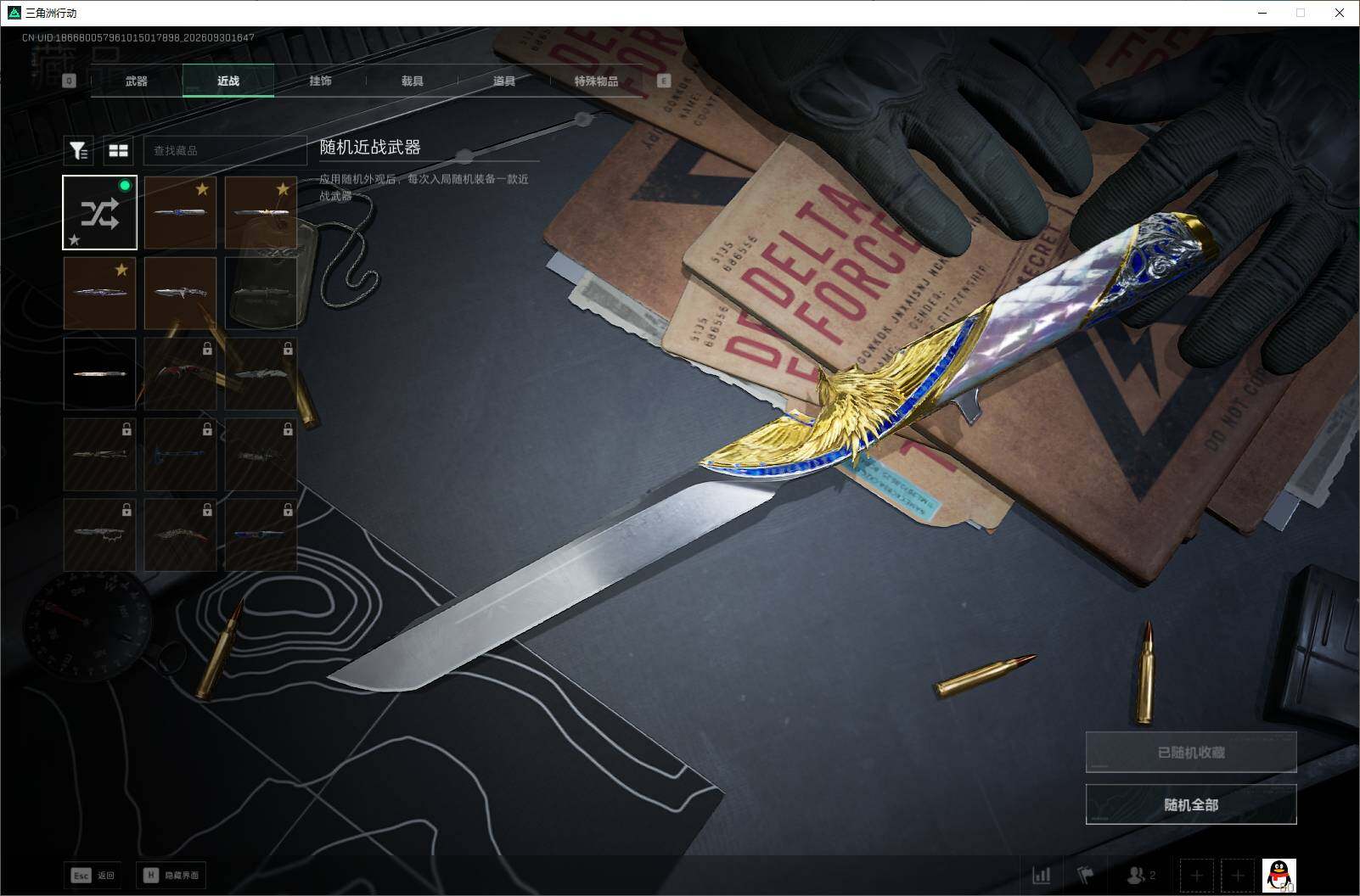
Task: Toggle the gray star on the shuffle tile
Action: [x=75, y=240]
